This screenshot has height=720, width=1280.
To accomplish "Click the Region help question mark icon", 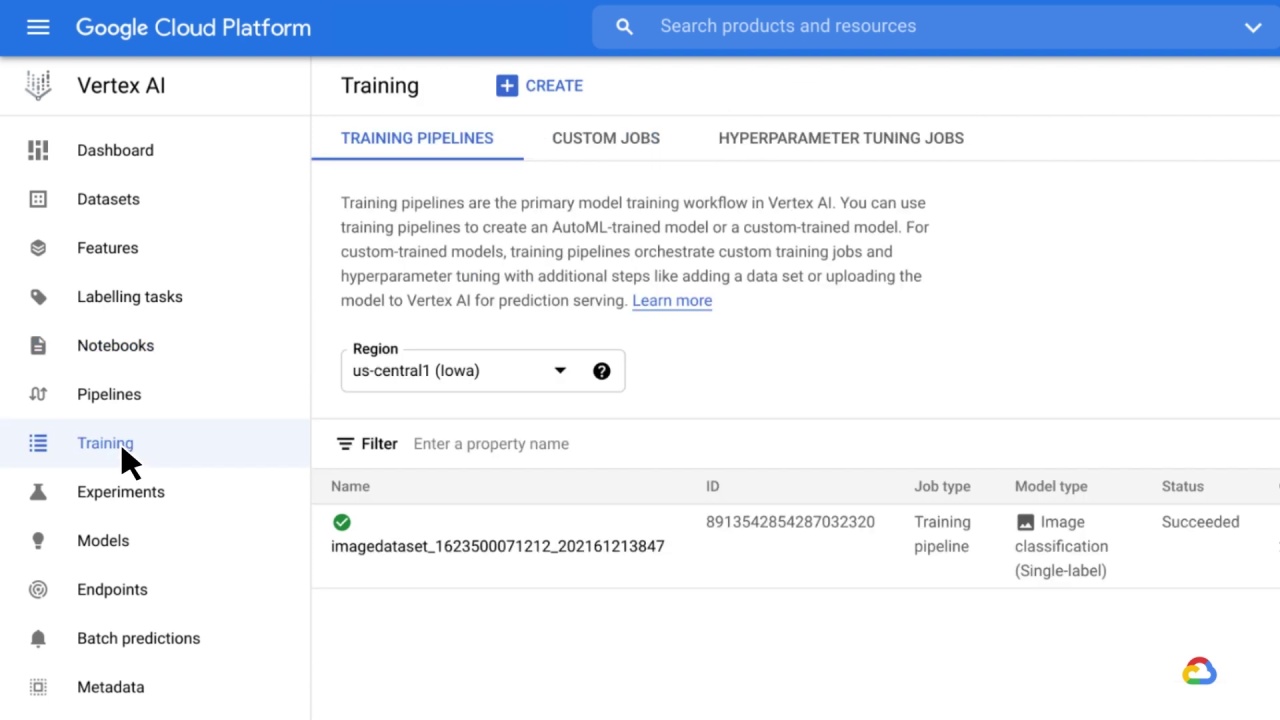I will pyautogui.click(x=601, y=371).
